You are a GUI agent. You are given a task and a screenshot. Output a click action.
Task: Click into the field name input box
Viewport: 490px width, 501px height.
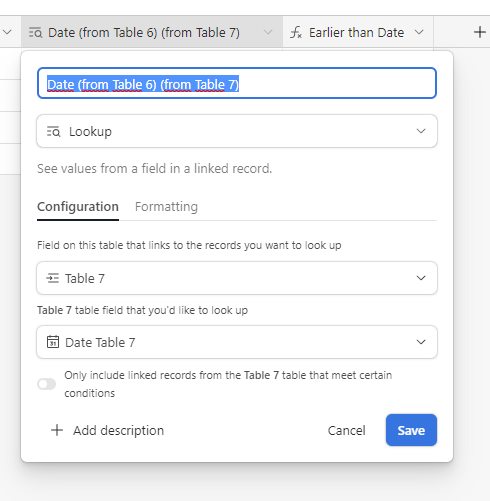(237, 83)
